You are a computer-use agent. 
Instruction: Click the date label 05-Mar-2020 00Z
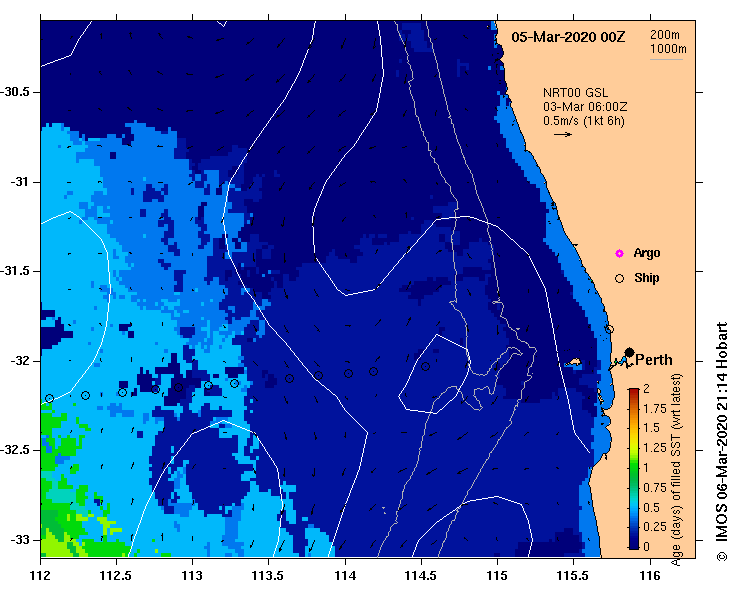point(568,37)
